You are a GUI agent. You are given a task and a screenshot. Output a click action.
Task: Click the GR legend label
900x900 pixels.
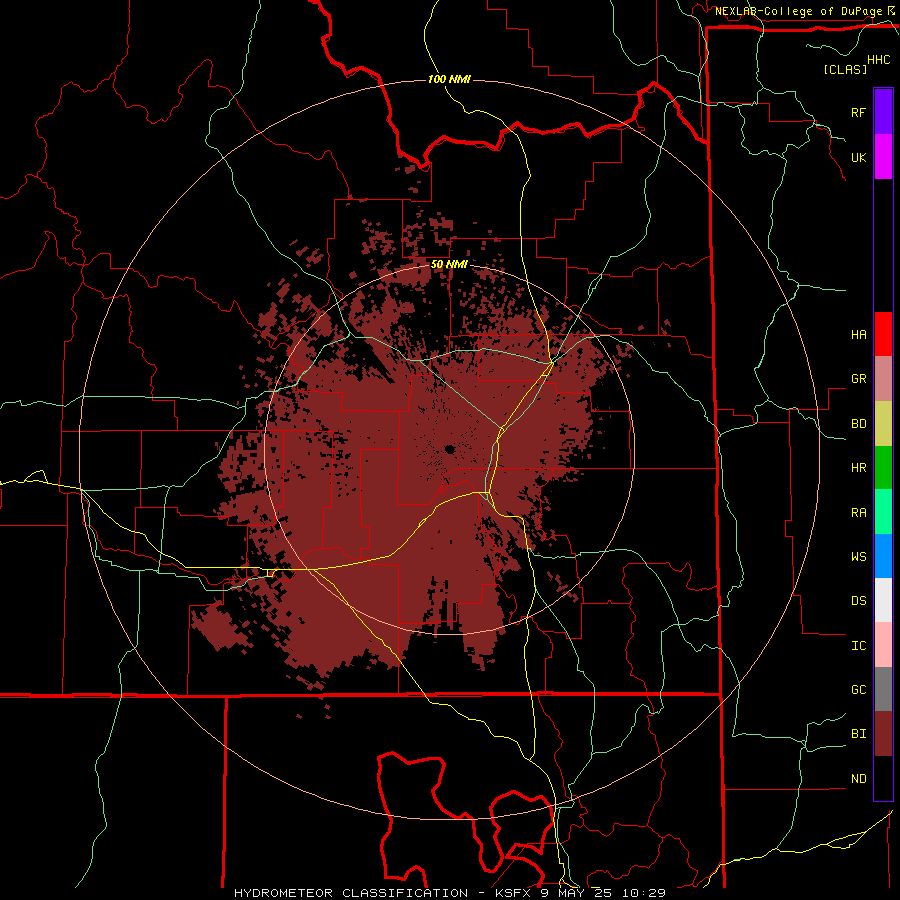pos(858,379)
